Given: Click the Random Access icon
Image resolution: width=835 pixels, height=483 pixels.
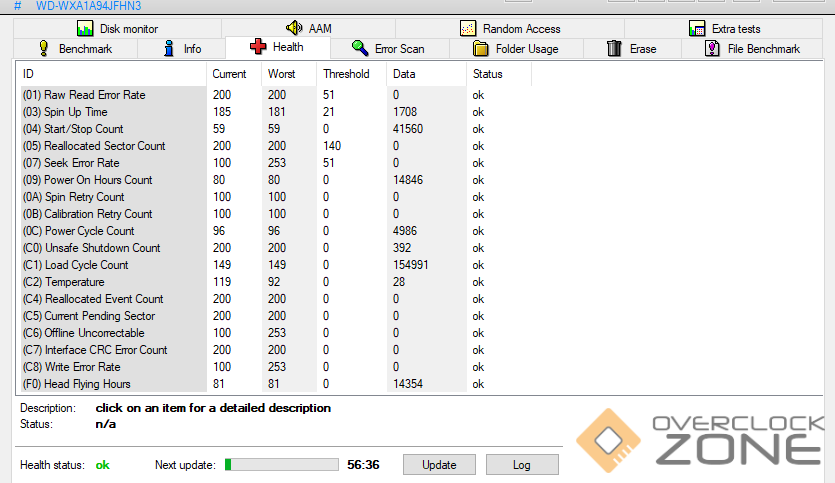Looking at the screenshot, I should coord(468,29).
